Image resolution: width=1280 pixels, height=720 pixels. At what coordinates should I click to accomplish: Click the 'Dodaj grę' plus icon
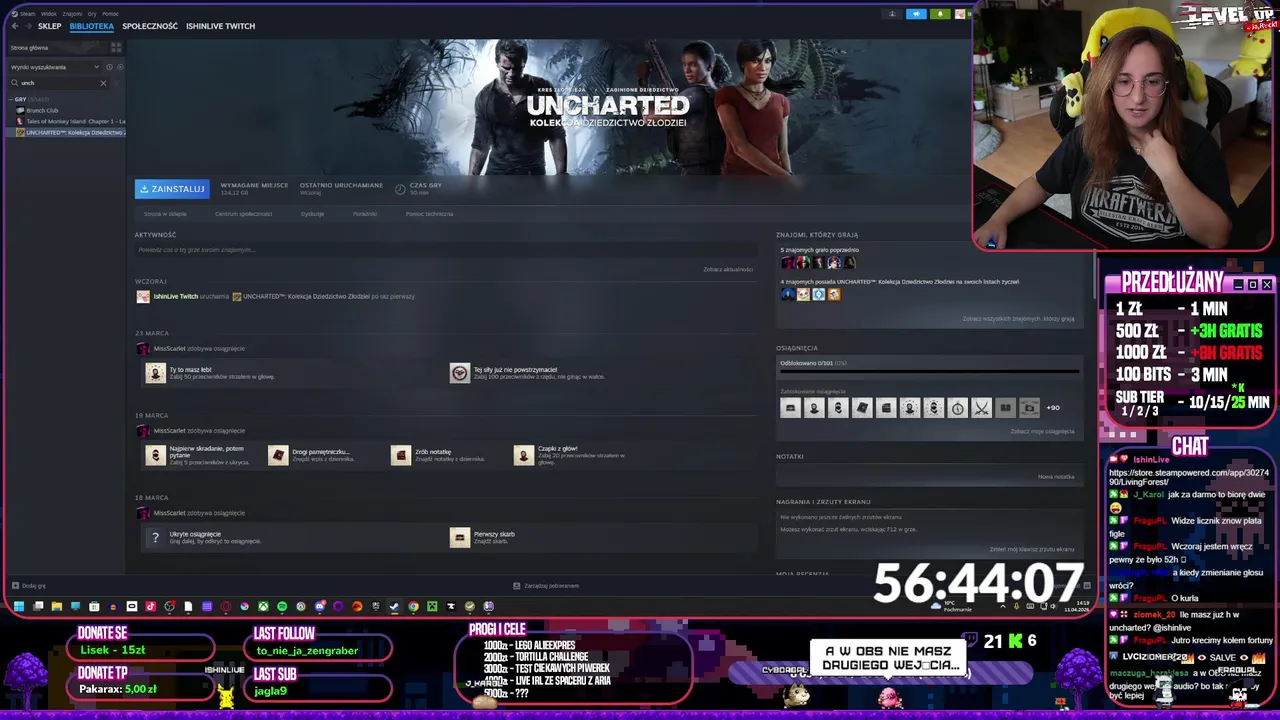15,586
